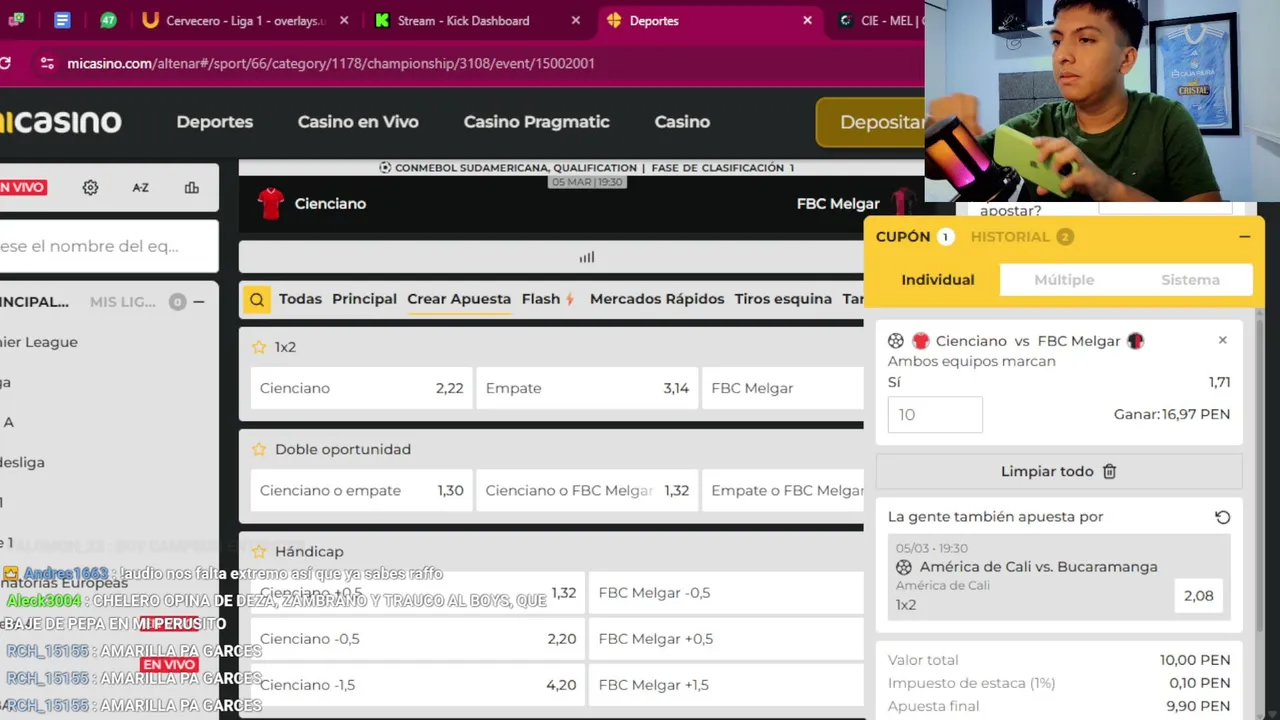Reload the page from the browser toolbar

pyautogui.click(x=5, y=63)
